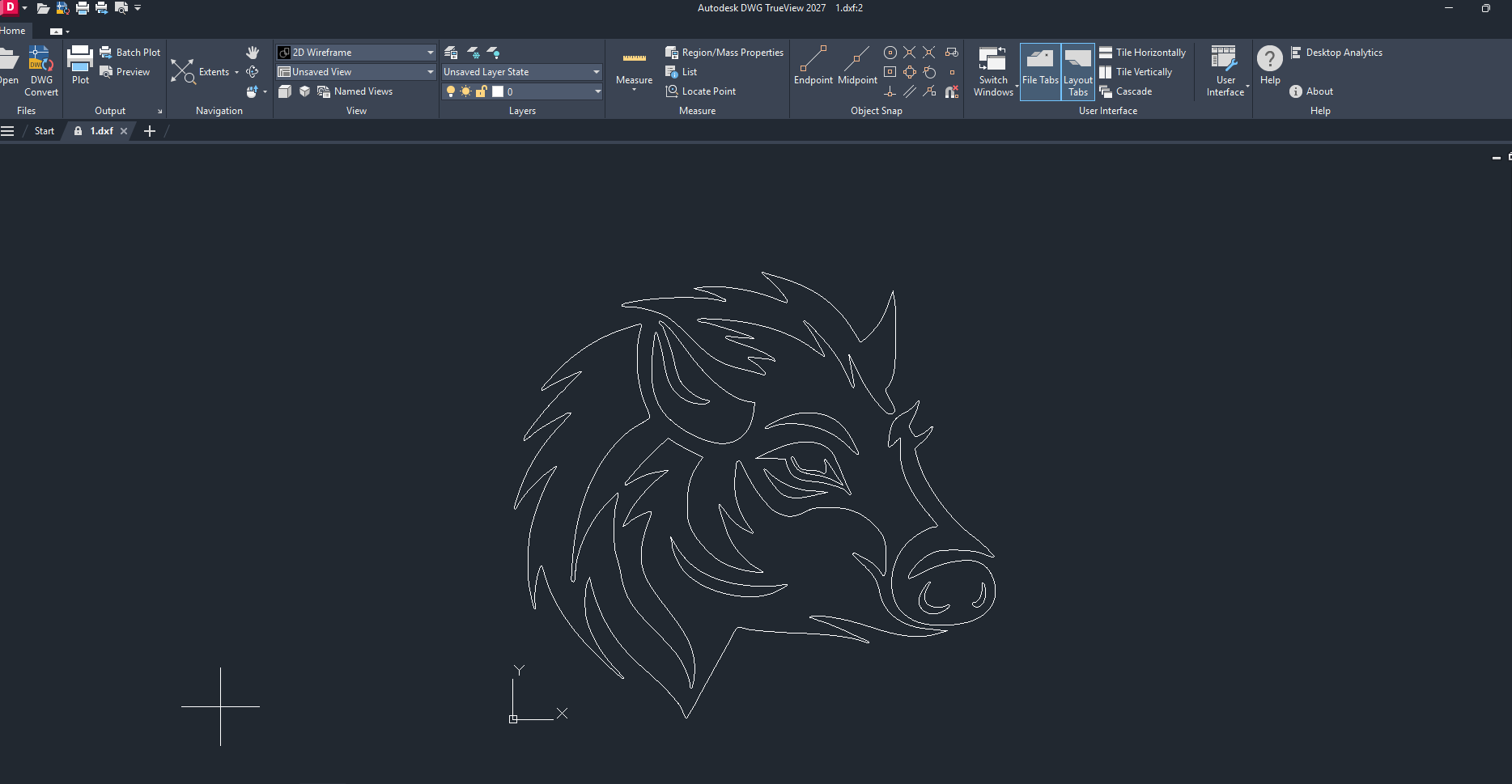Open the Unsaved Layer State dropdown
The image size is (1512, 784).
pos(596,72)
